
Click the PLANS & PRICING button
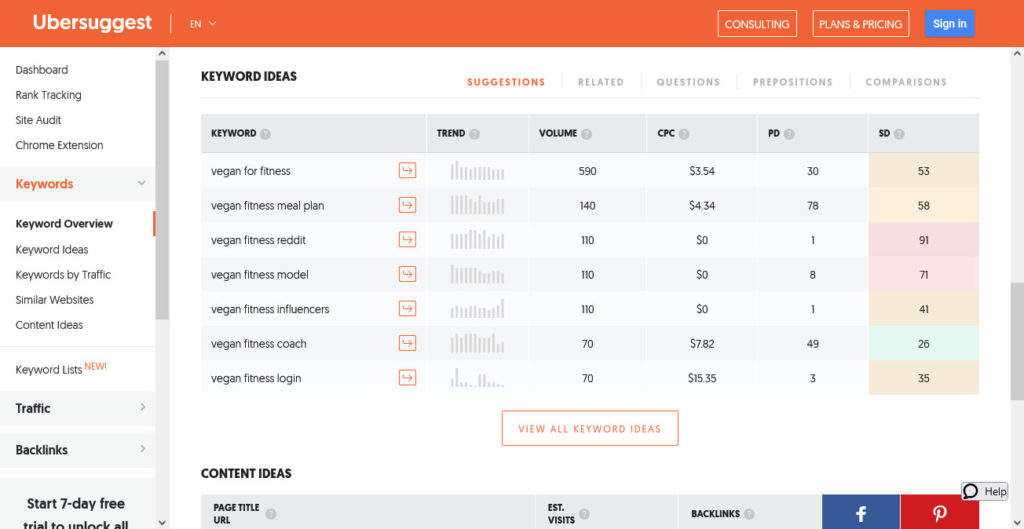(861, 24)
